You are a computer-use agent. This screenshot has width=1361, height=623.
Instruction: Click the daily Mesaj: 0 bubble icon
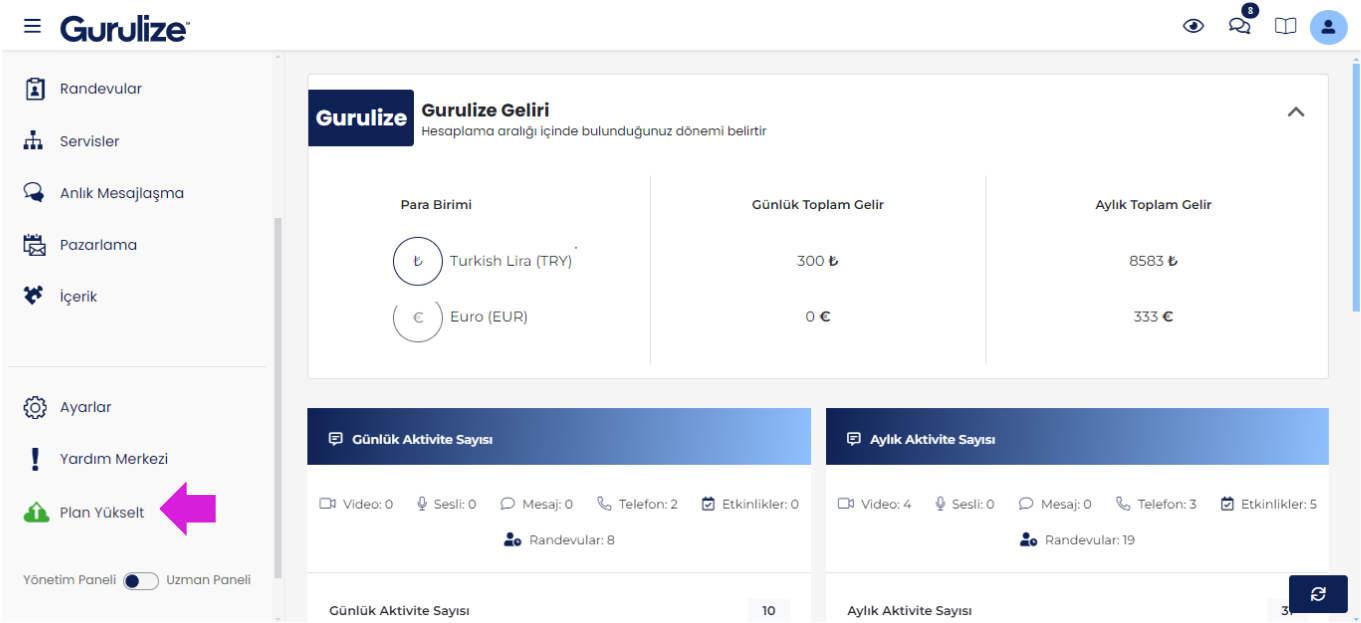tap(508, 504)
